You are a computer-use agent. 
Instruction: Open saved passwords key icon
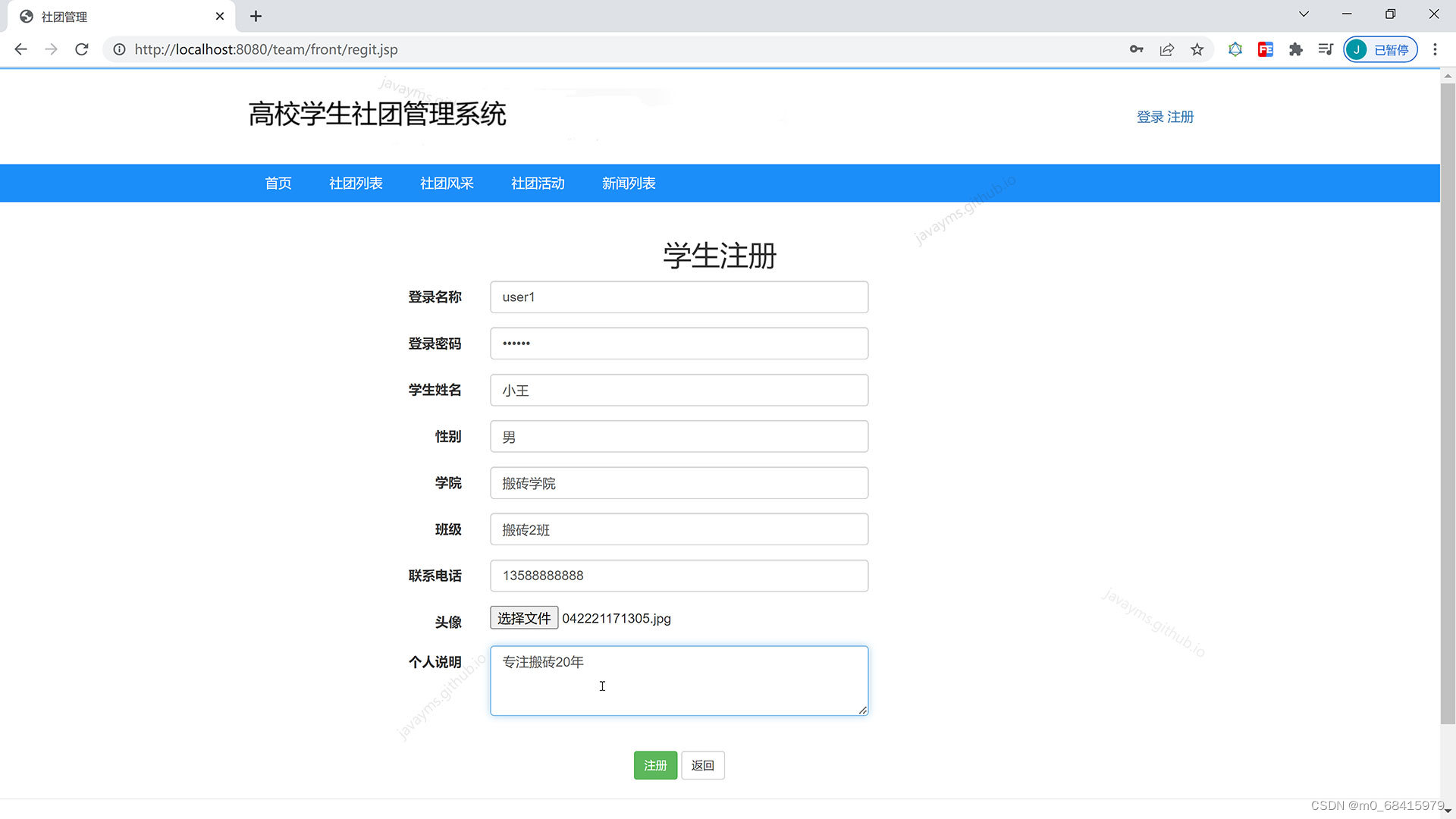(x=1136, y=49)
